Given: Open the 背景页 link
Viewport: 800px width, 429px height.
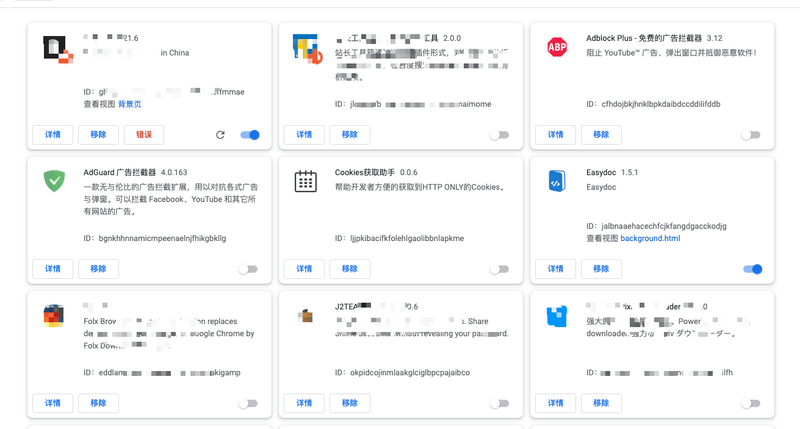Looking at the screenshot, I should pos(130,104).
